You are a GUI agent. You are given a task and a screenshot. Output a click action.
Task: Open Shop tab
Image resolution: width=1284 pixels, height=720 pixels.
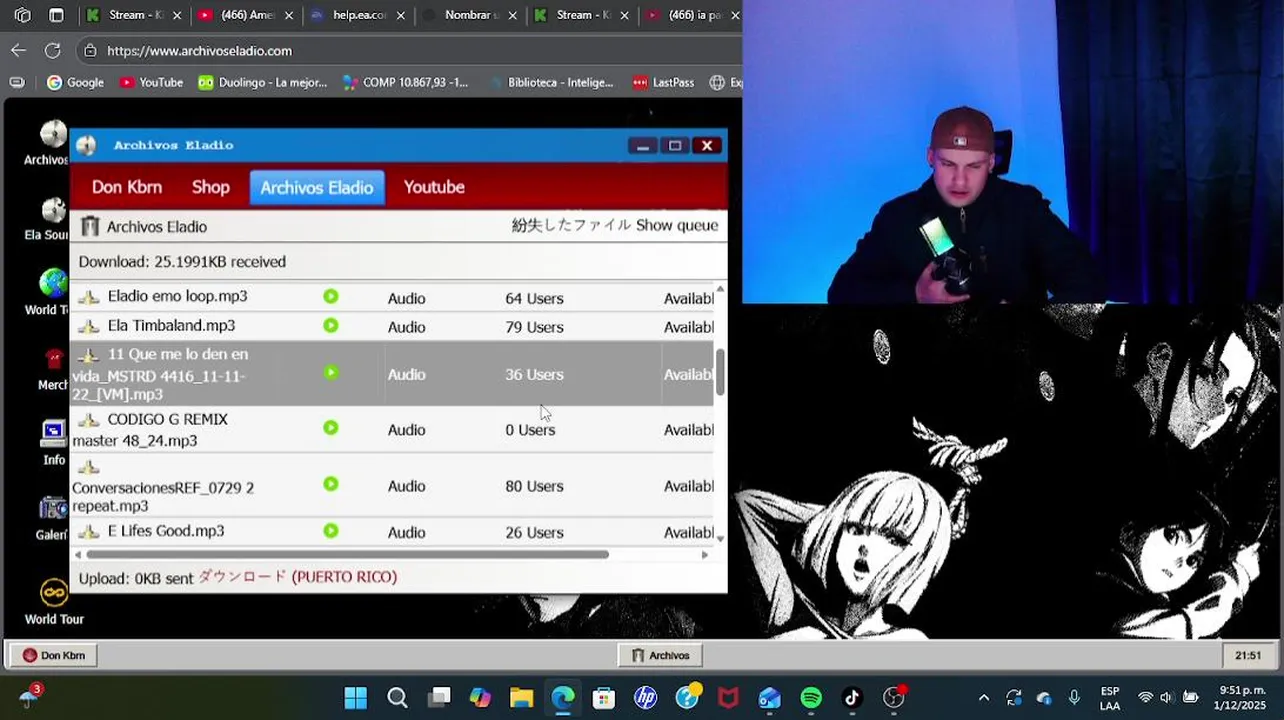pos(211,187)
